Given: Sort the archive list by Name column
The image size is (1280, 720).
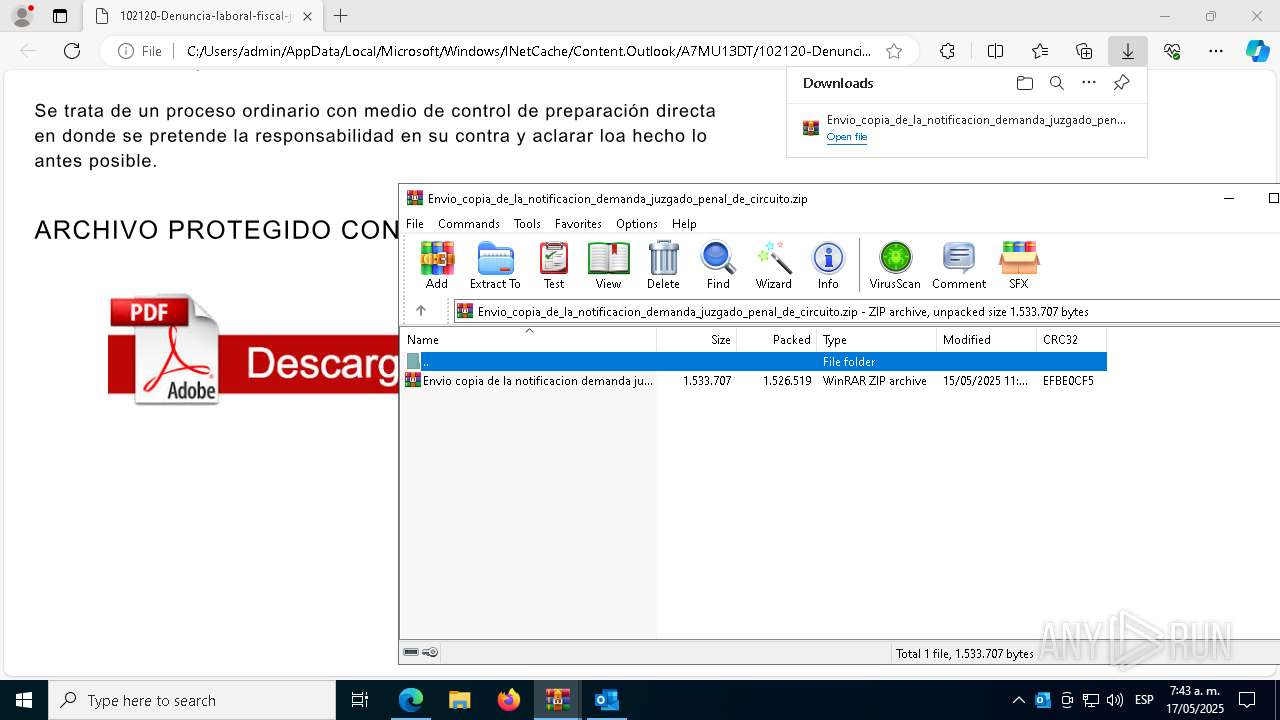Looking at the screenshot, I should (x=528, y=340).
